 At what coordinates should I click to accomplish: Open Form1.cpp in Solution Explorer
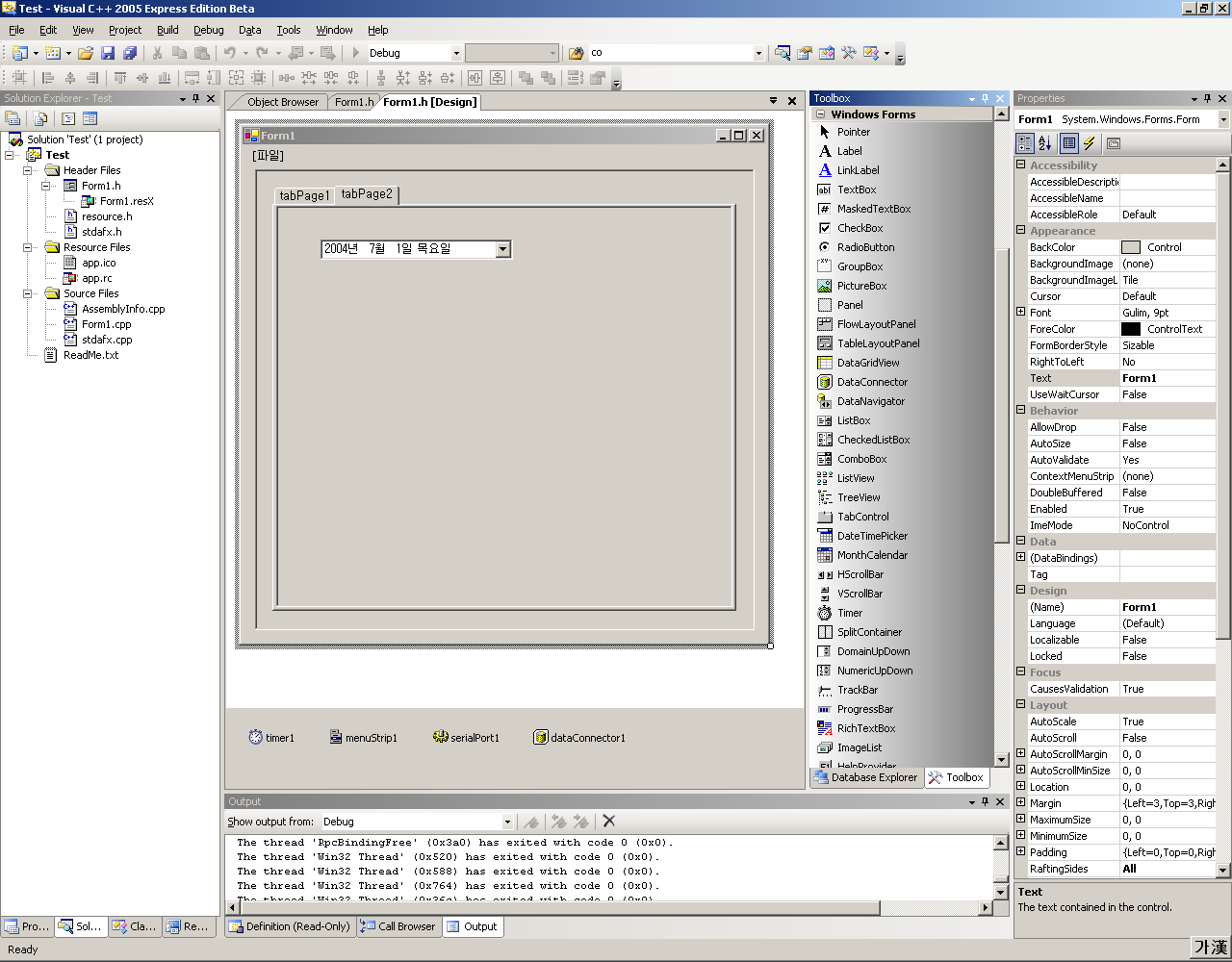point(106,324)
